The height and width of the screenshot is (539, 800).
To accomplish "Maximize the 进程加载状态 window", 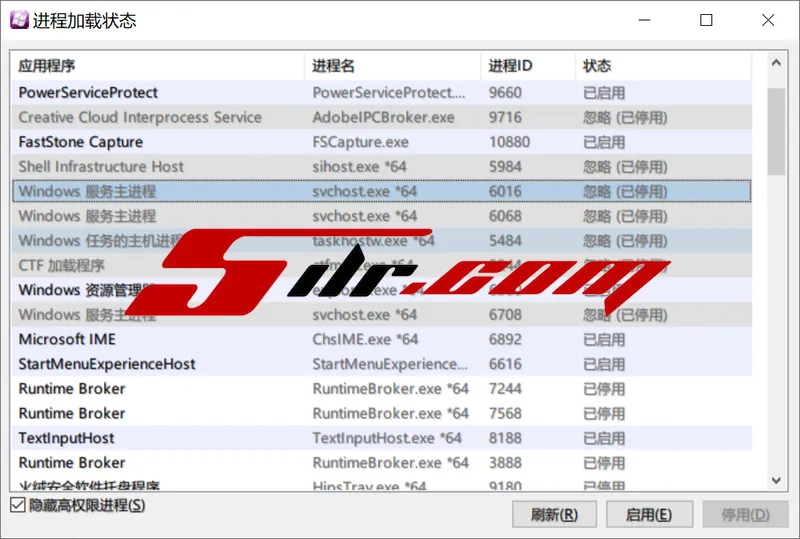I will point(706,20).
